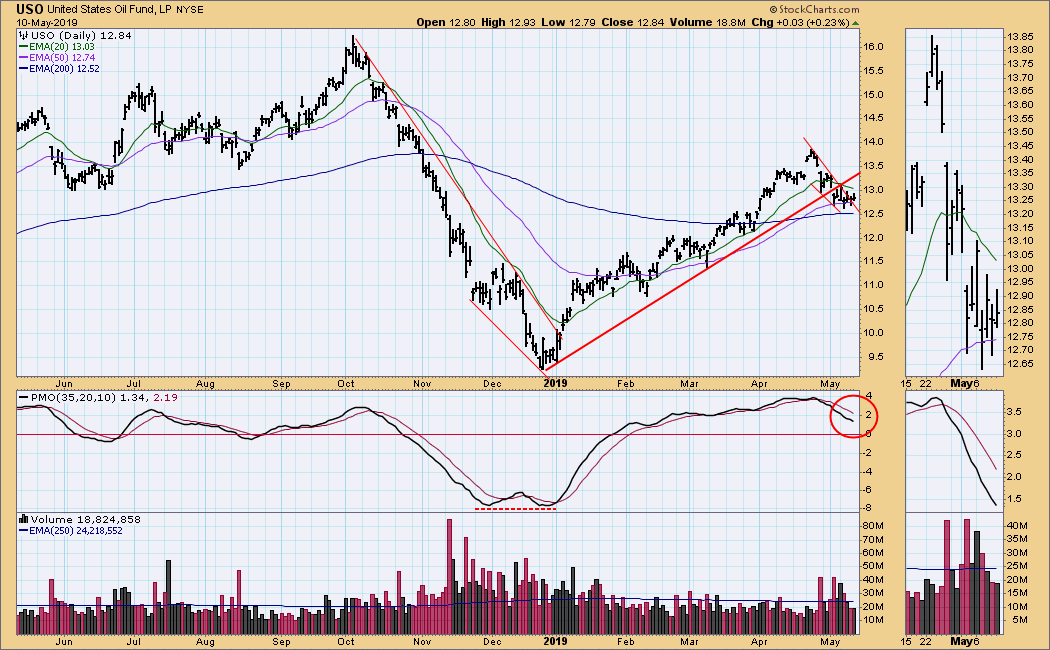Screen dimensions: 1050x650
Task: Click the EMA(250) 24,218,552 legend entry
Action: 70,531
